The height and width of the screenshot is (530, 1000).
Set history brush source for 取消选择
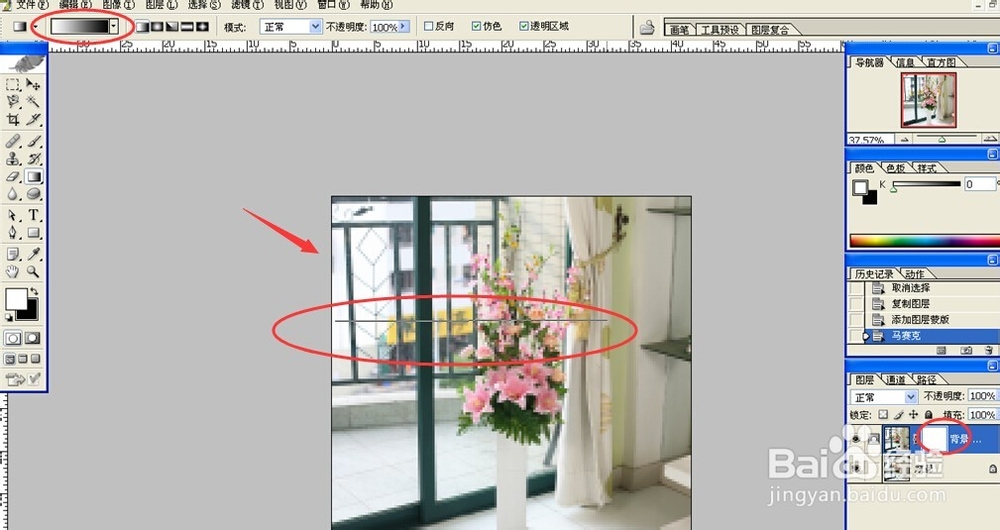(856, 288)
